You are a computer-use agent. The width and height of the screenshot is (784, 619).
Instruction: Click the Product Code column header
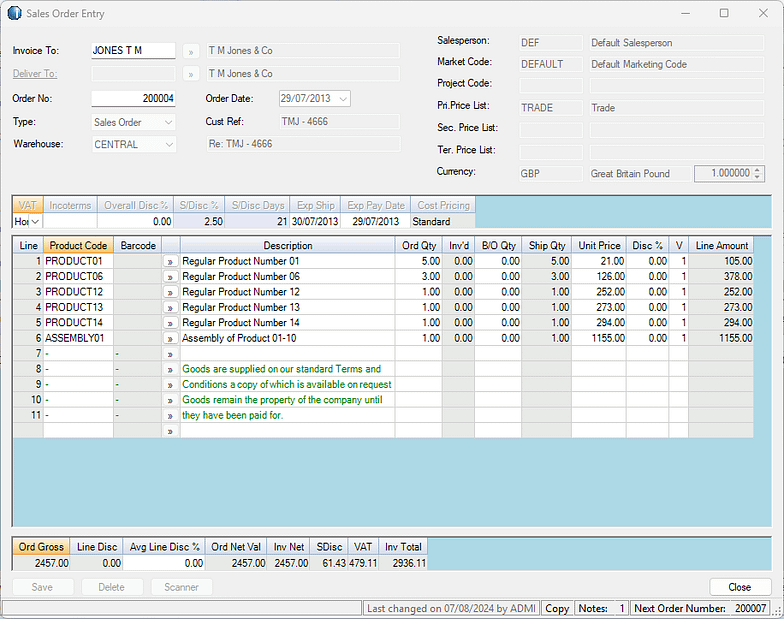point(78,245)
